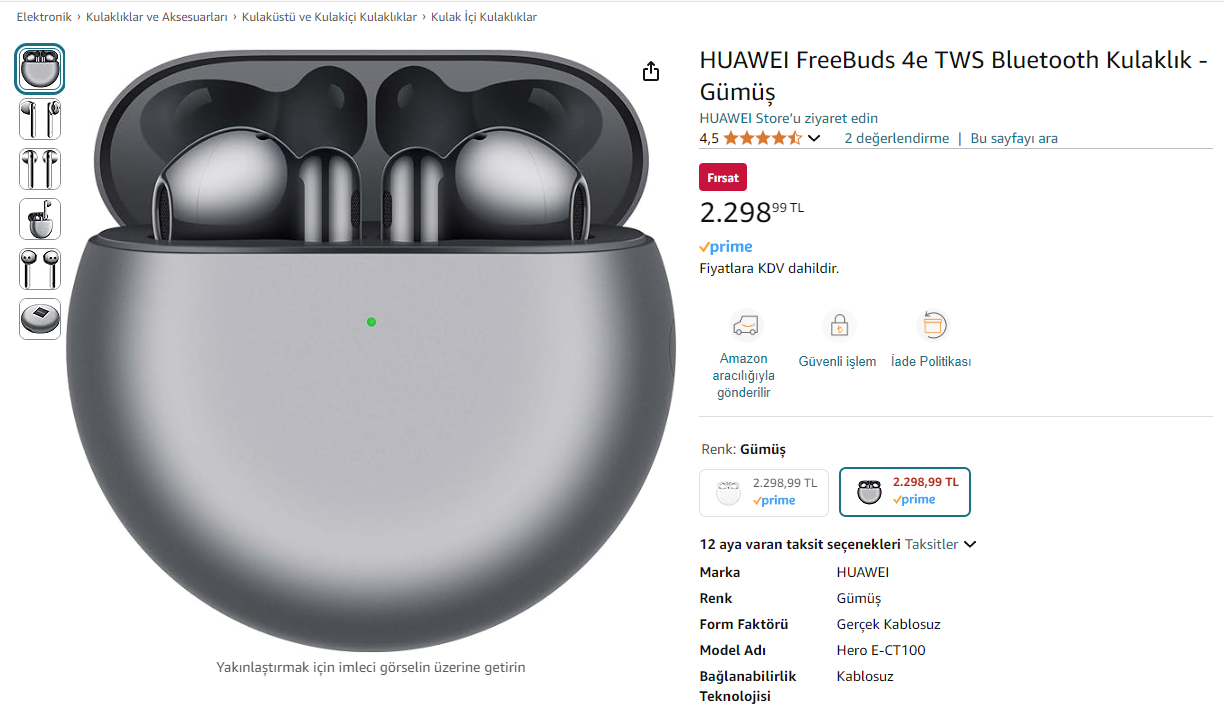The image size is (1224, 709).
Task: Click the Güvenli işlem lock icon
Action: tap(838, 326)
